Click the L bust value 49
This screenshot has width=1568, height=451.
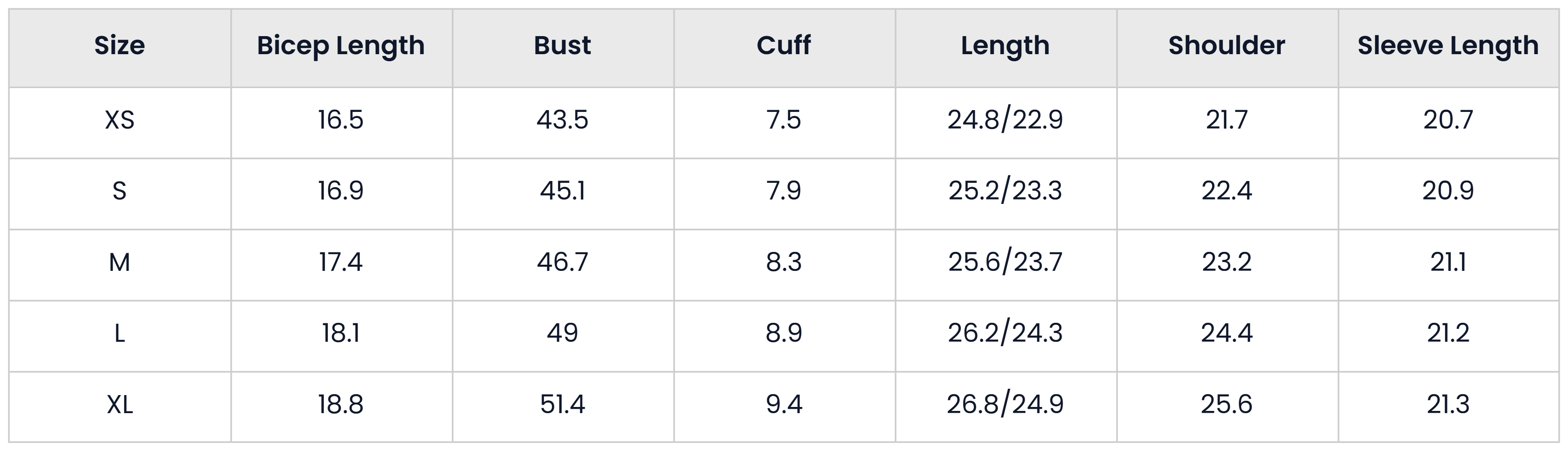[562, 333]
